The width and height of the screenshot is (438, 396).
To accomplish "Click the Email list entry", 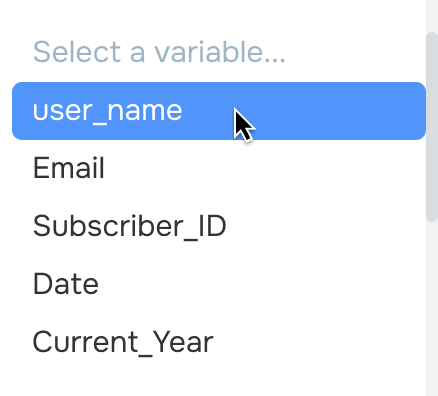I will 219,168.
